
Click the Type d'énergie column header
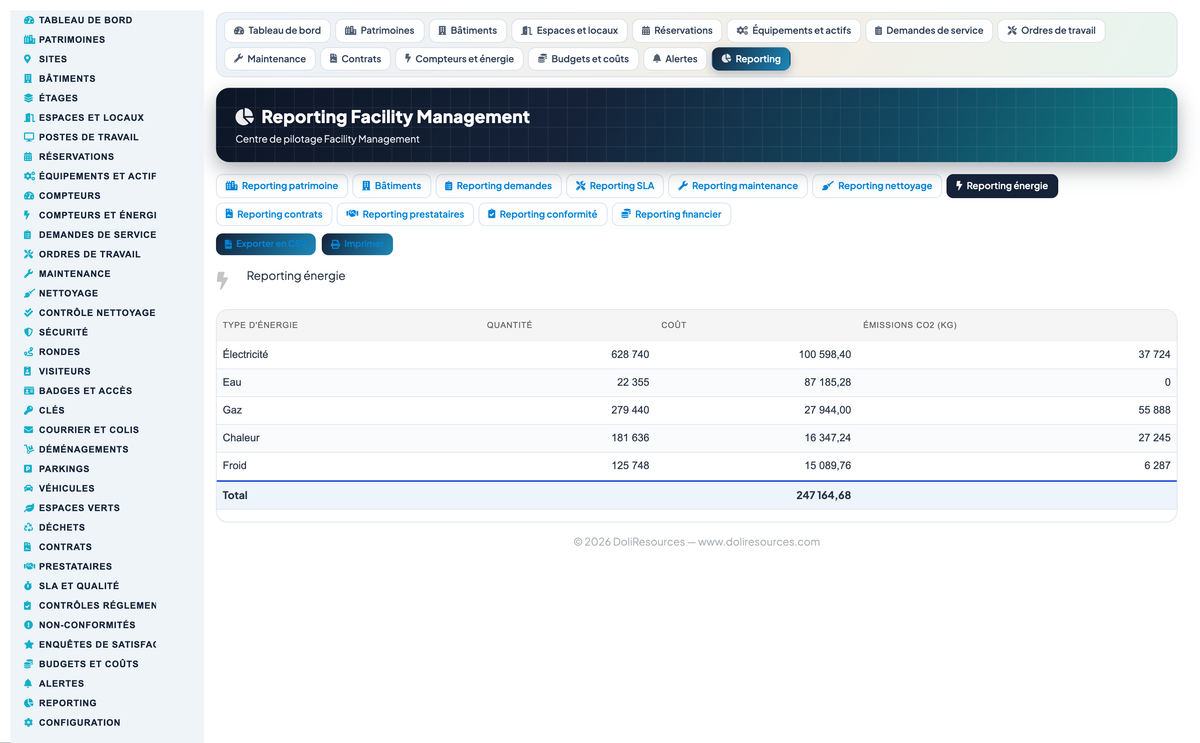pyautogui.click(x=260, y=325)
